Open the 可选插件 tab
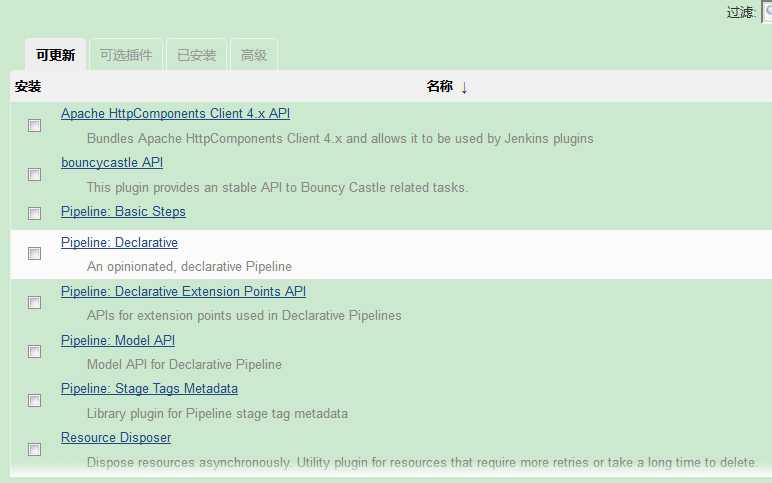The image size is (772, 483). pyautogui.click(x=126, y=55)
